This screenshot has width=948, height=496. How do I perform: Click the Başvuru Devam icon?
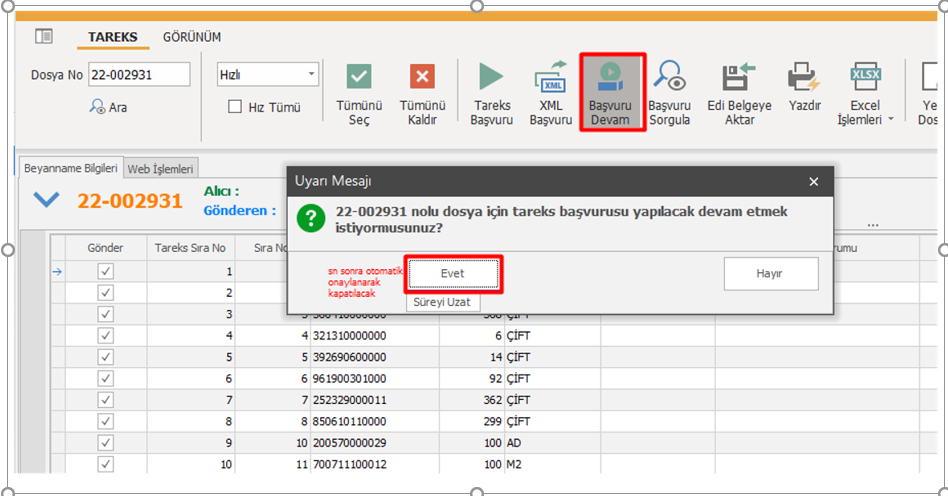pos(611,76)
